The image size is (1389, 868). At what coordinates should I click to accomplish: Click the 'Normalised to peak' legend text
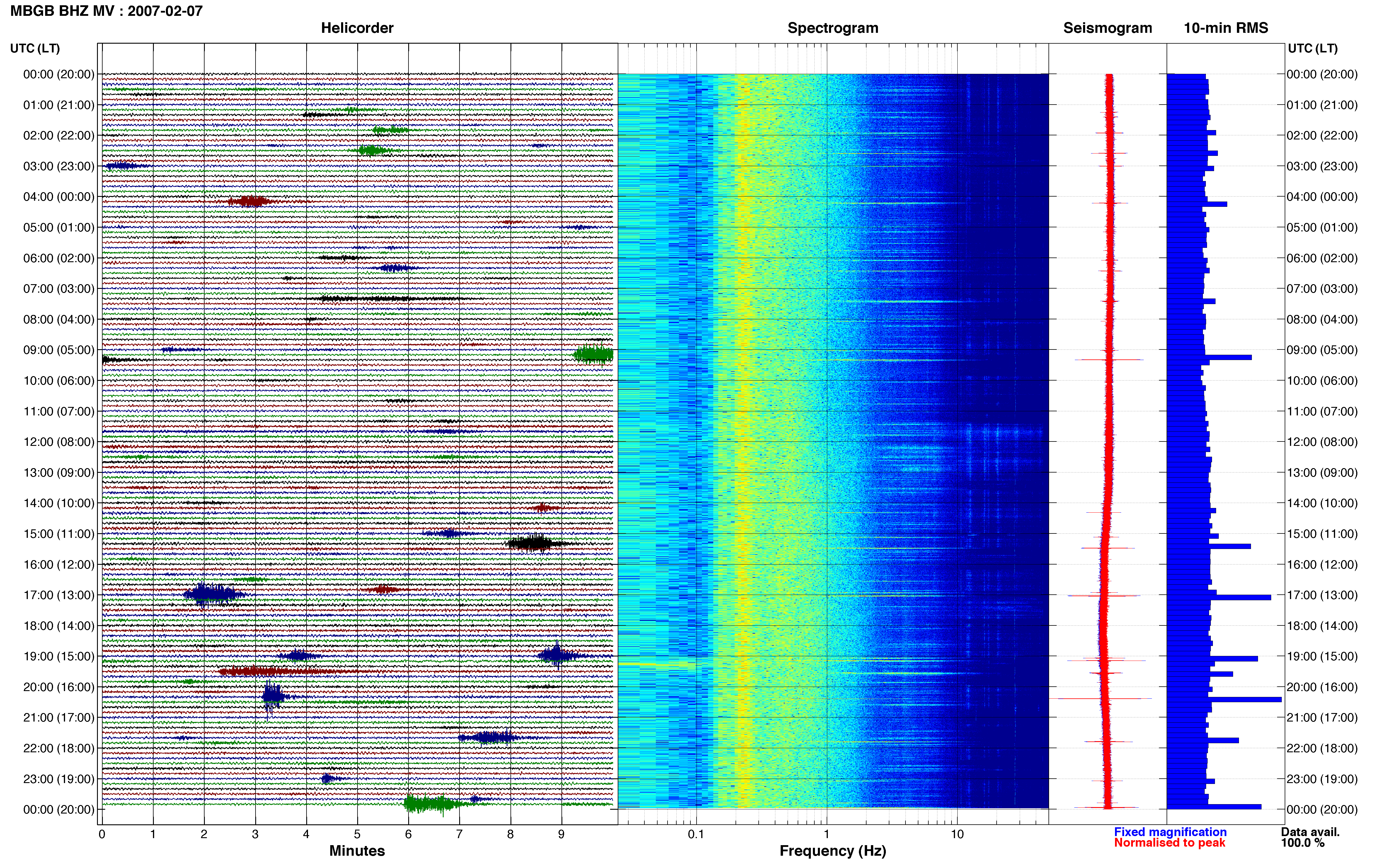point(1170,843)
